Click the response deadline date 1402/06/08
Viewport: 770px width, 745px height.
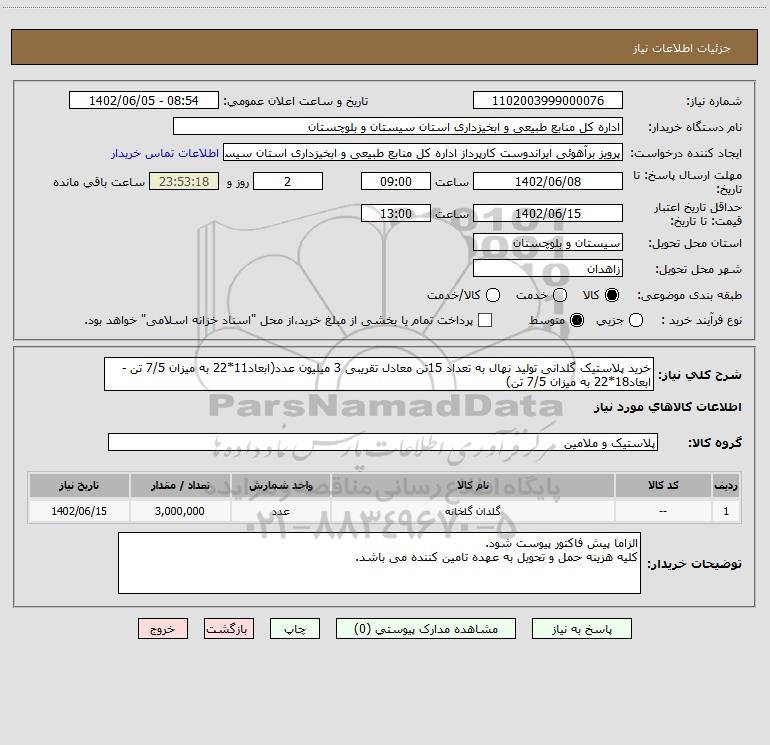pyautogui.click(x=548, y=181)
